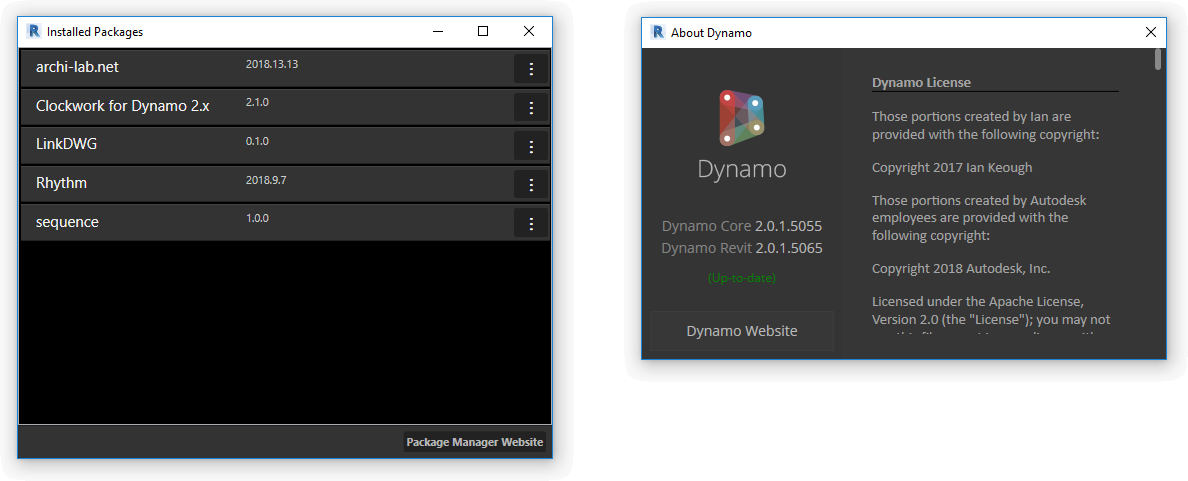The width and height of the screenshot is (1188, 481).
Task: Click the Revit icon in About Dynamo title bar
Action: point(658,32)
